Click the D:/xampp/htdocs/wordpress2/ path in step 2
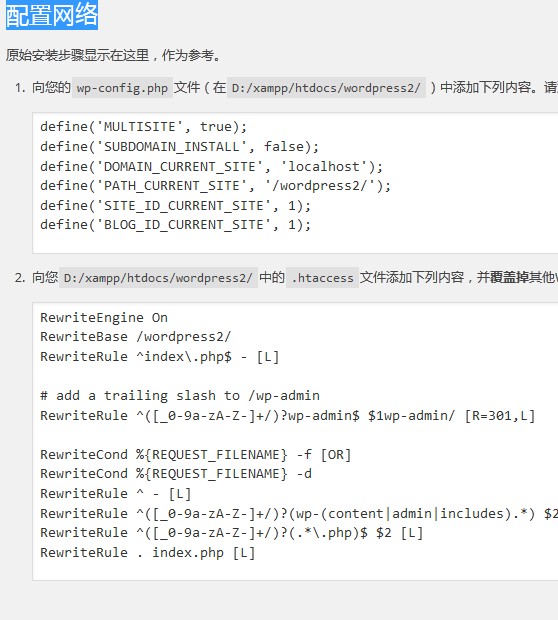This screenshot has width=558, height=620. (x=158, y=278)
